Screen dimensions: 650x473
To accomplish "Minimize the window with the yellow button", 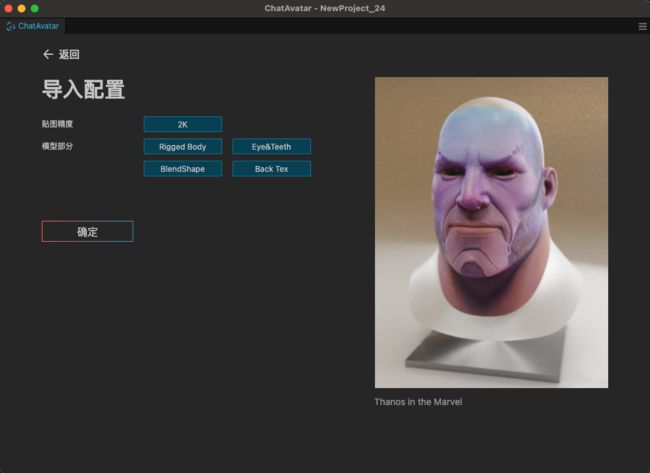I will pyautogui.click(x=22, y=8).
